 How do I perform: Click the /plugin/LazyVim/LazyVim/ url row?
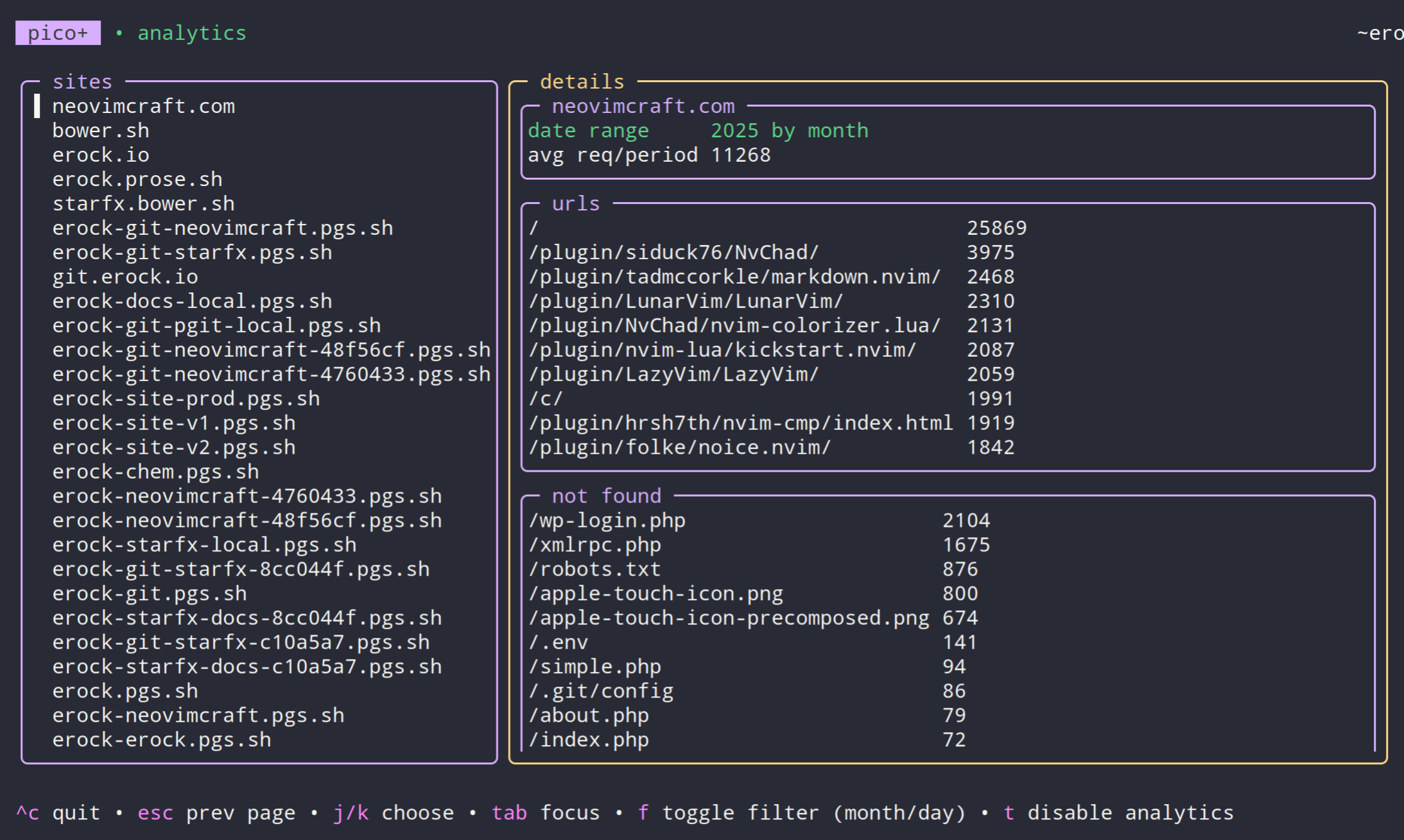click(673, 375)
